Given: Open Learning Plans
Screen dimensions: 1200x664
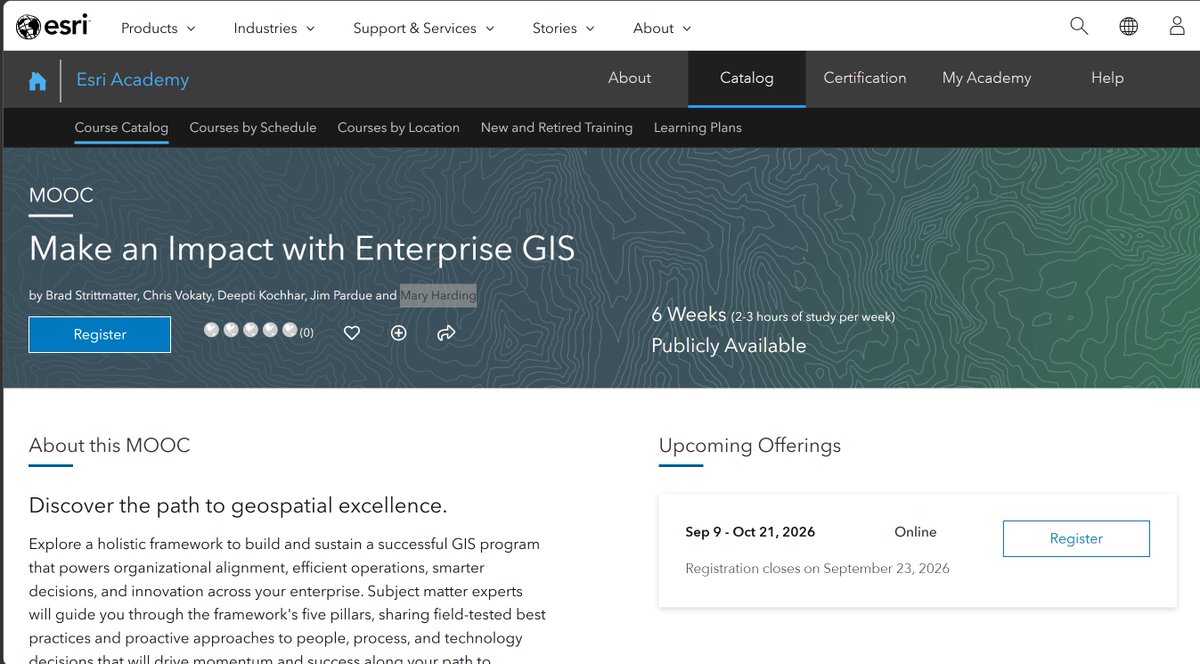Looking at the screenshot, I should point(698,127).
